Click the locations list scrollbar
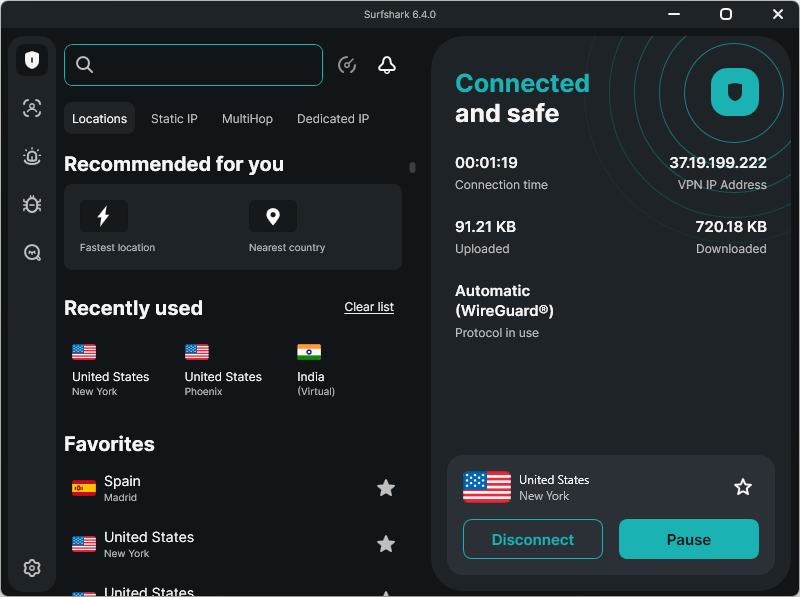This screenshot has width=800, height=597. point(412,168)
